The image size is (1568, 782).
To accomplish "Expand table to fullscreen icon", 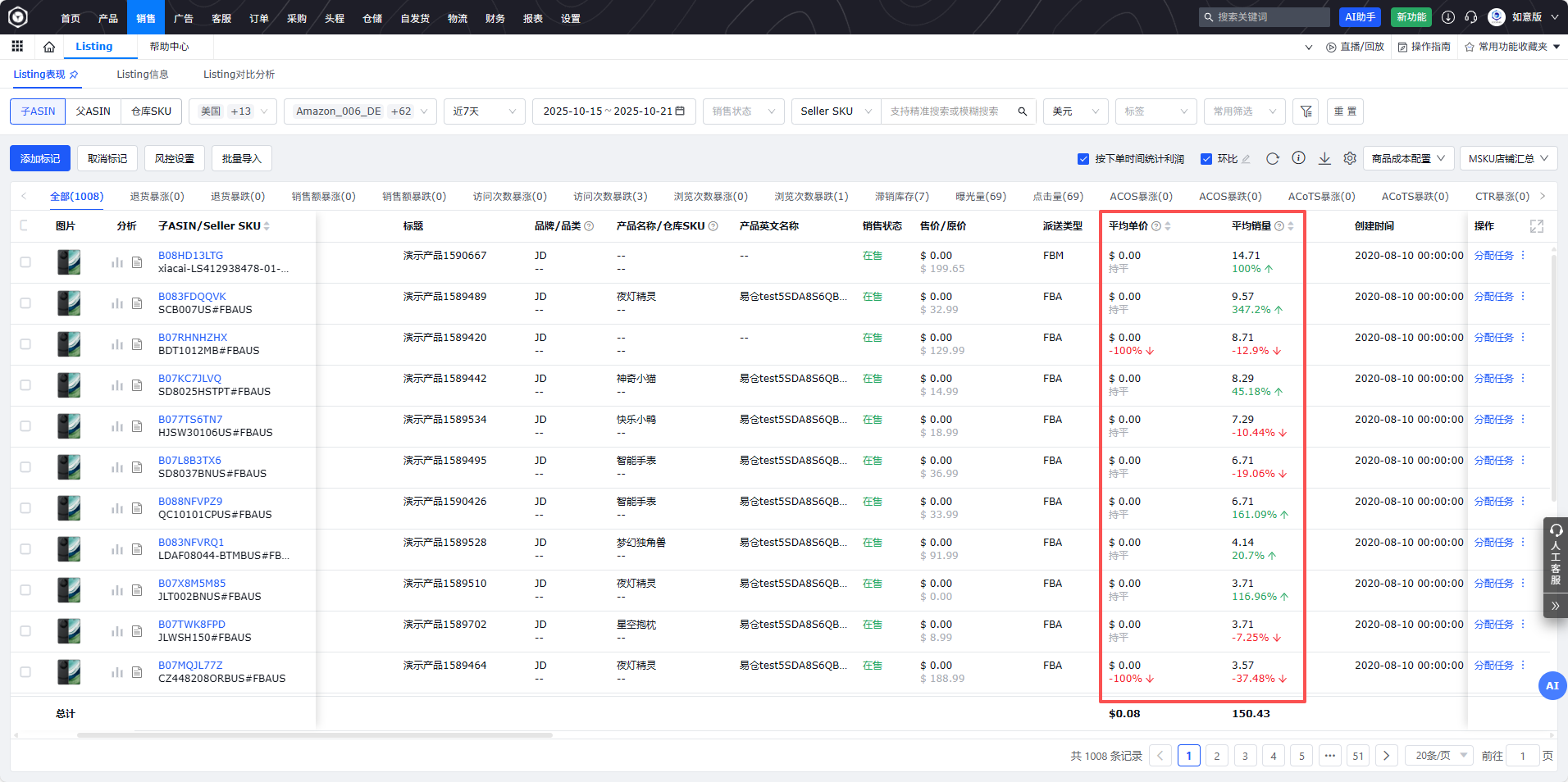I will 1536,226.
